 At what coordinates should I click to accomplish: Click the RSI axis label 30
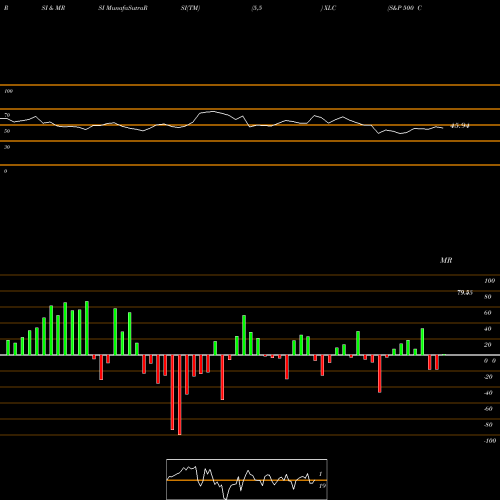click(7, 147)
